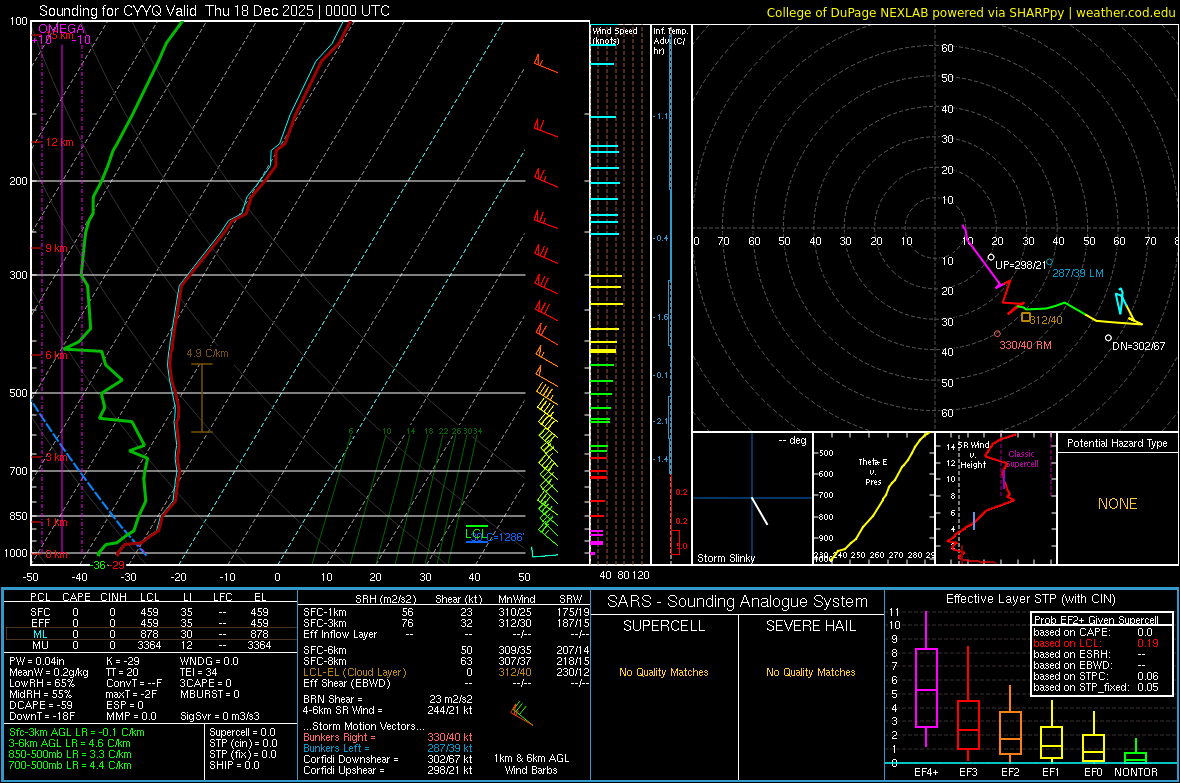The height and width of the screenshot is (783, 1180).
Task: Select the EFF parcel row
Action: 150,623
